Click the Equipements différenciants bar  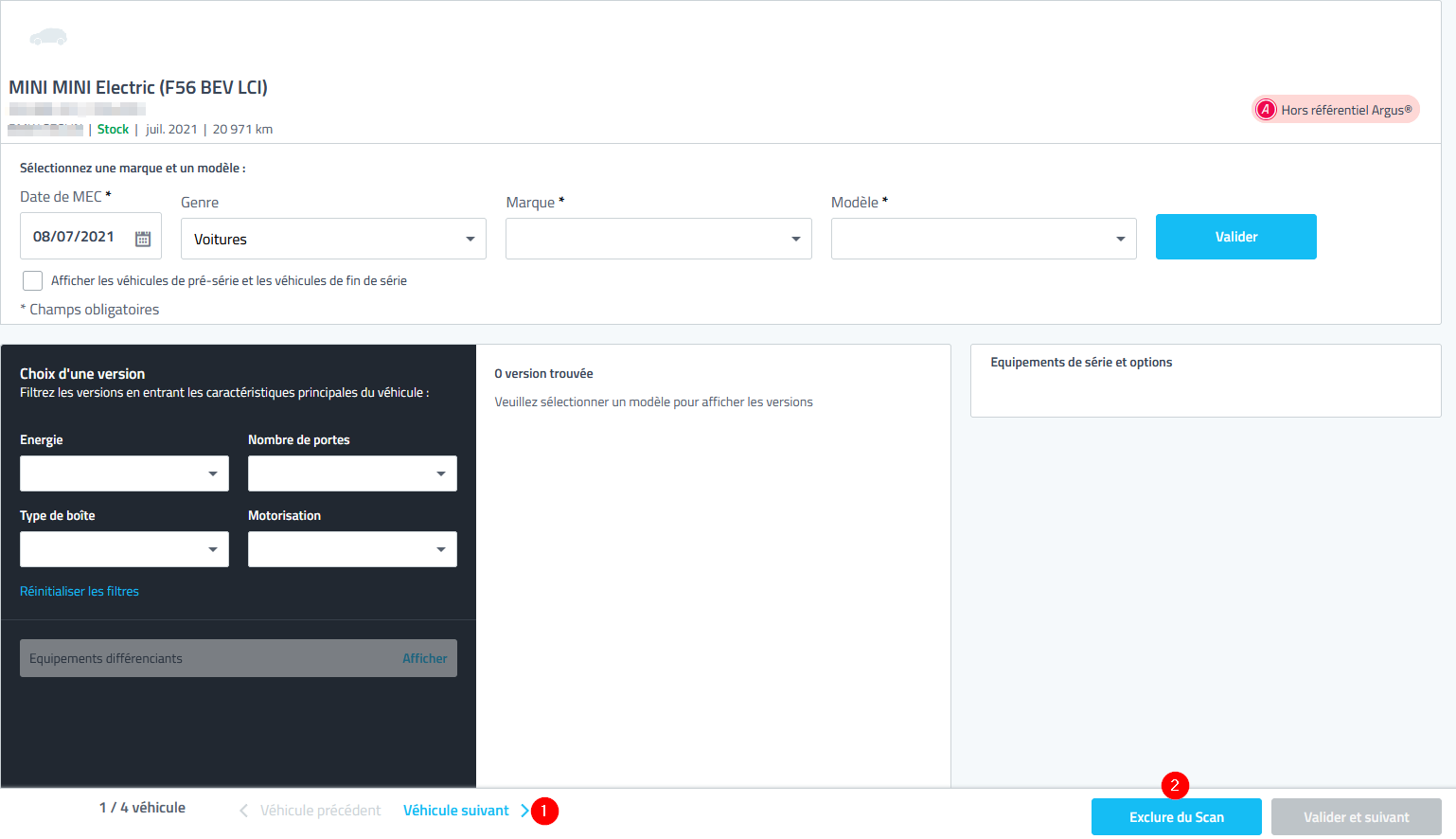coord(239,658)
